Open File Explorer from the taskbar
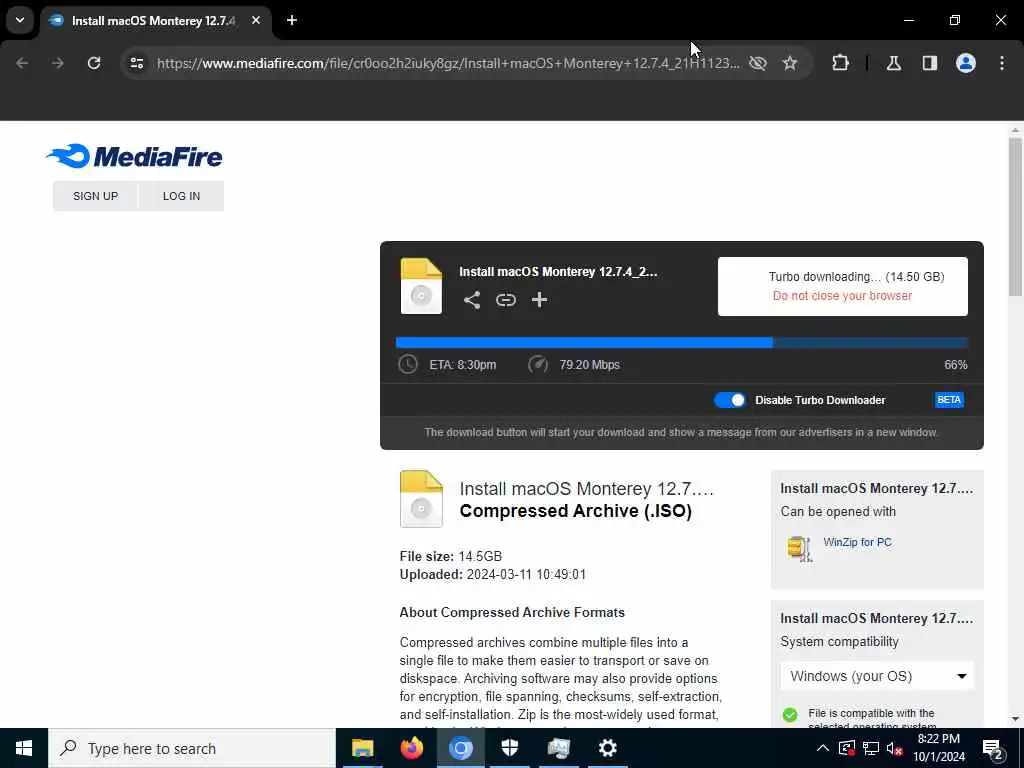Viewport: 1024px width, 768px height. tap(362, 748)
